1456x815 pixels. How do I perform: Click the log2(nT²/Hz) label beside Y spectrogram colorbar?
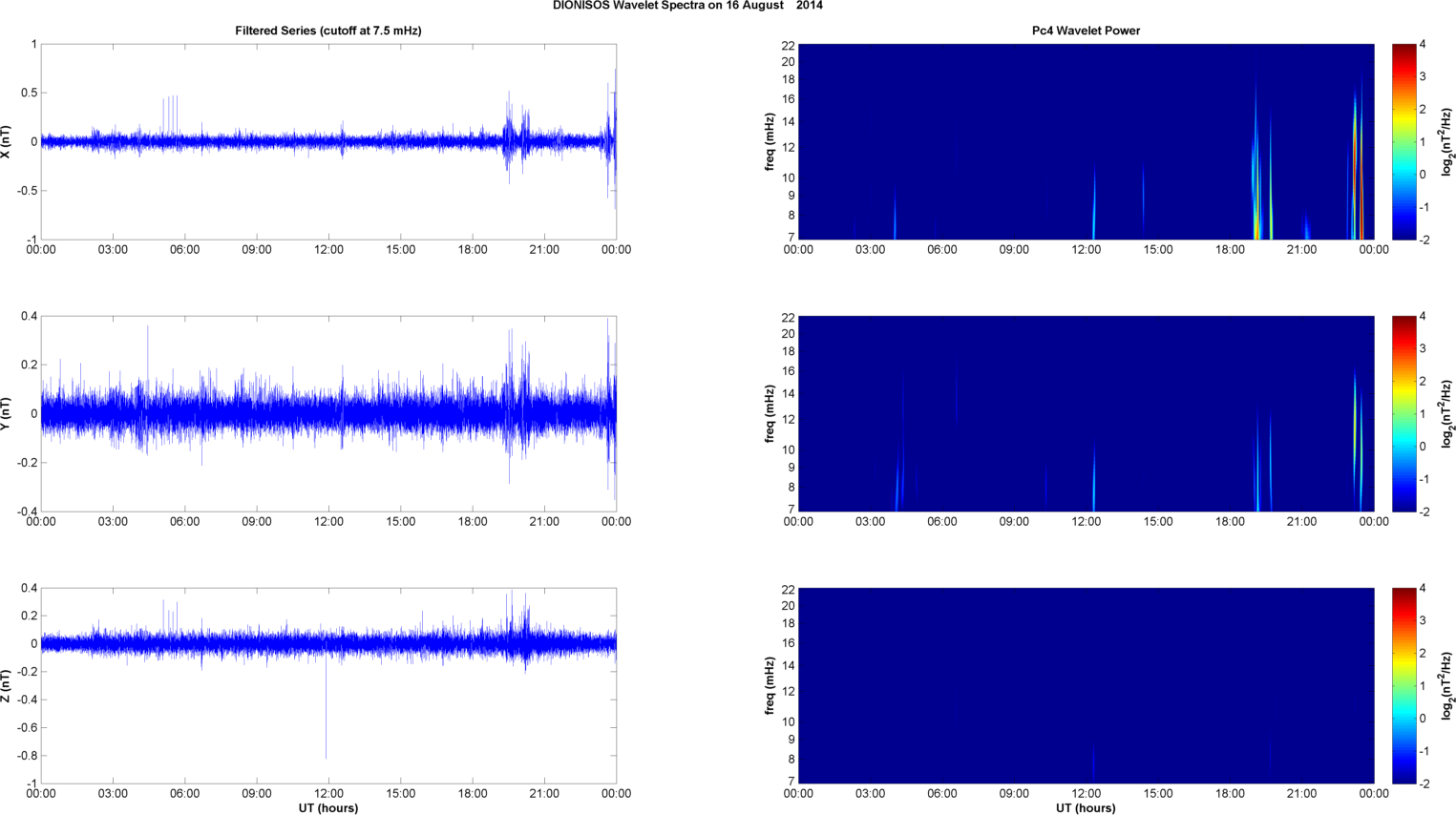pos(1447,413)
